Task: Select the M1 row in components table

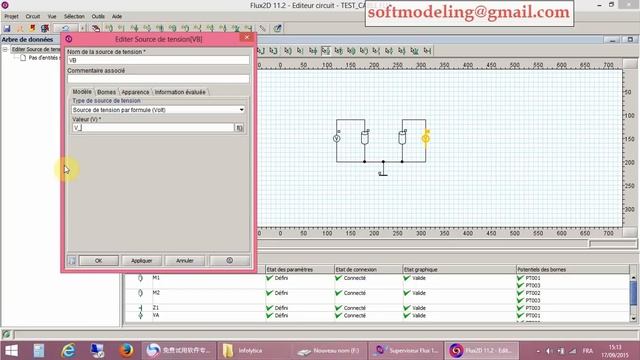Action: pyautogui.click(x=378, y=282)
